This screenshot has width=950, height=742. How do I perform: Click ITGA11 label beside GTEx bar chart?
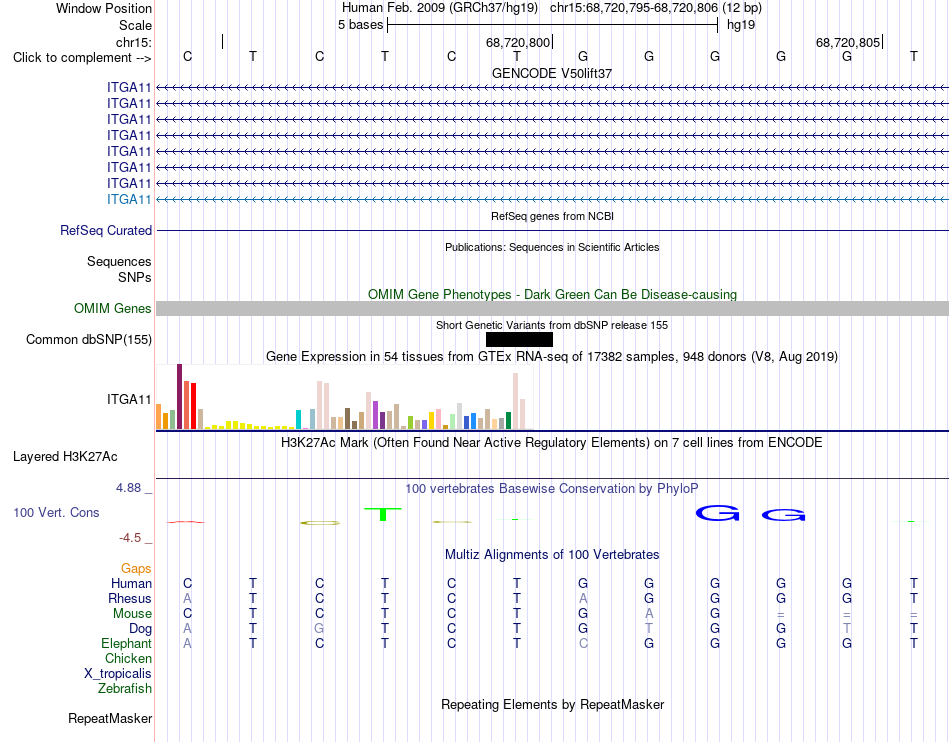click(129, 399)
